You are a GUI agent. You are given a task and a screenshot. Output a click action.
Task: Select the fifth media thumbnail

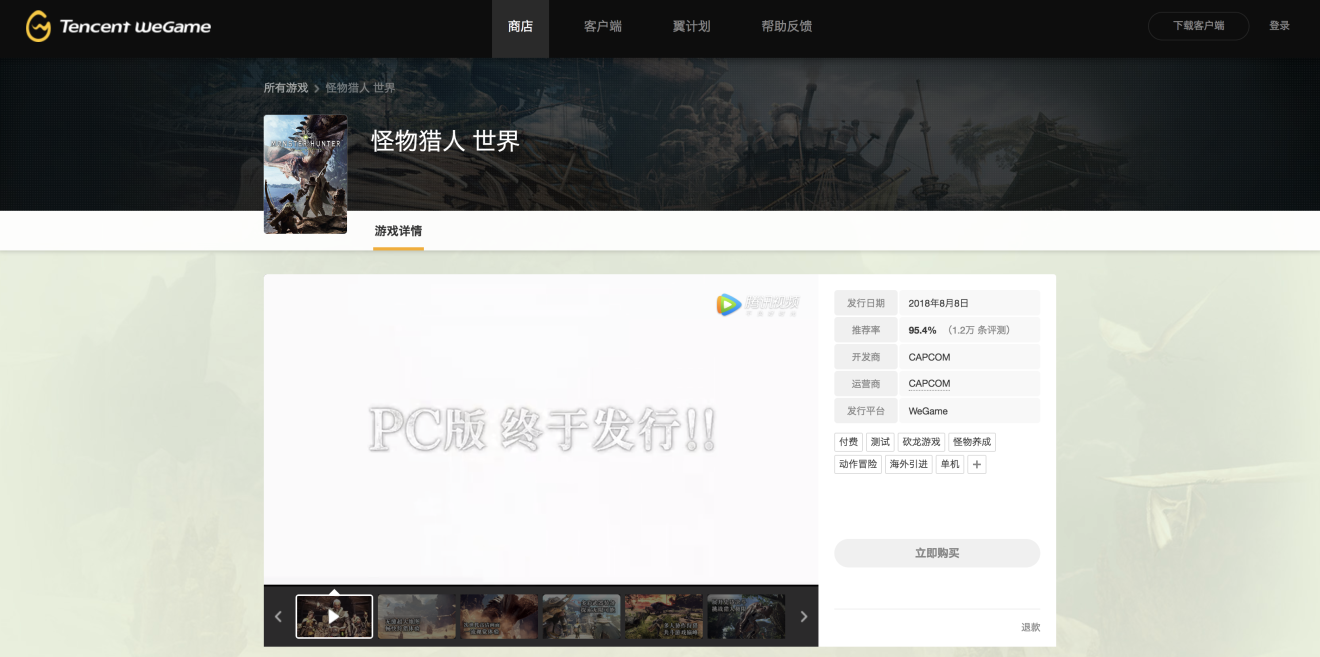click(x=664, y=617)
